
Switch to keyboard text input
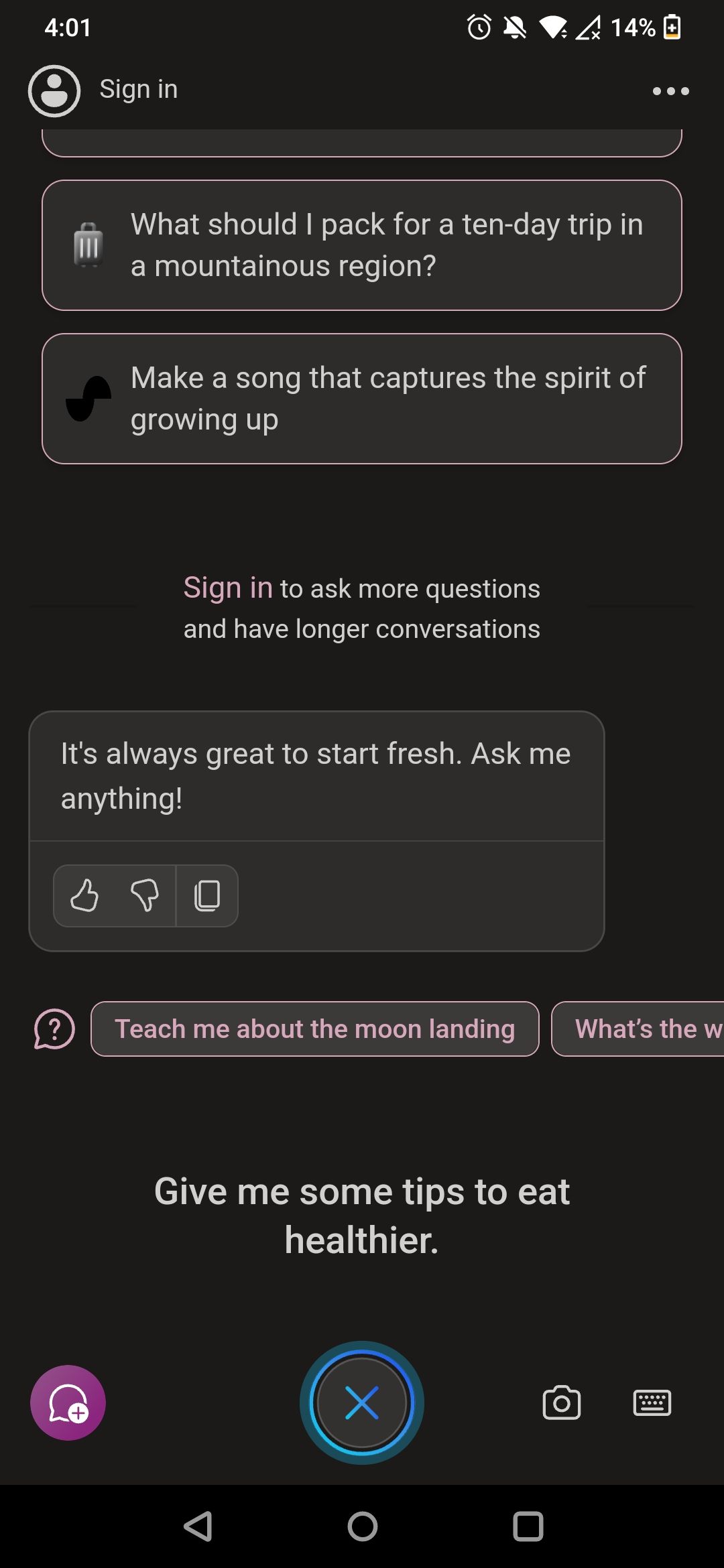pyautogui.click(x=652, y=1402)
